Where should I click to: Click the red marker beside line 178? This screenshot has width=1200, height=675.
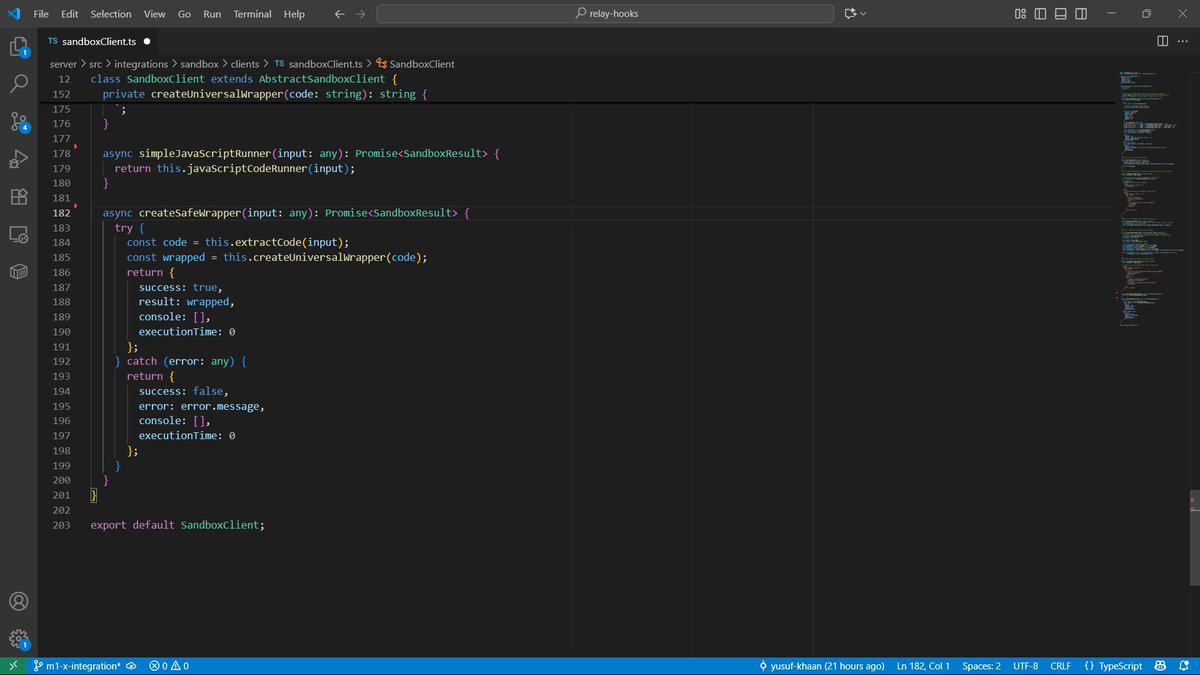77,148
